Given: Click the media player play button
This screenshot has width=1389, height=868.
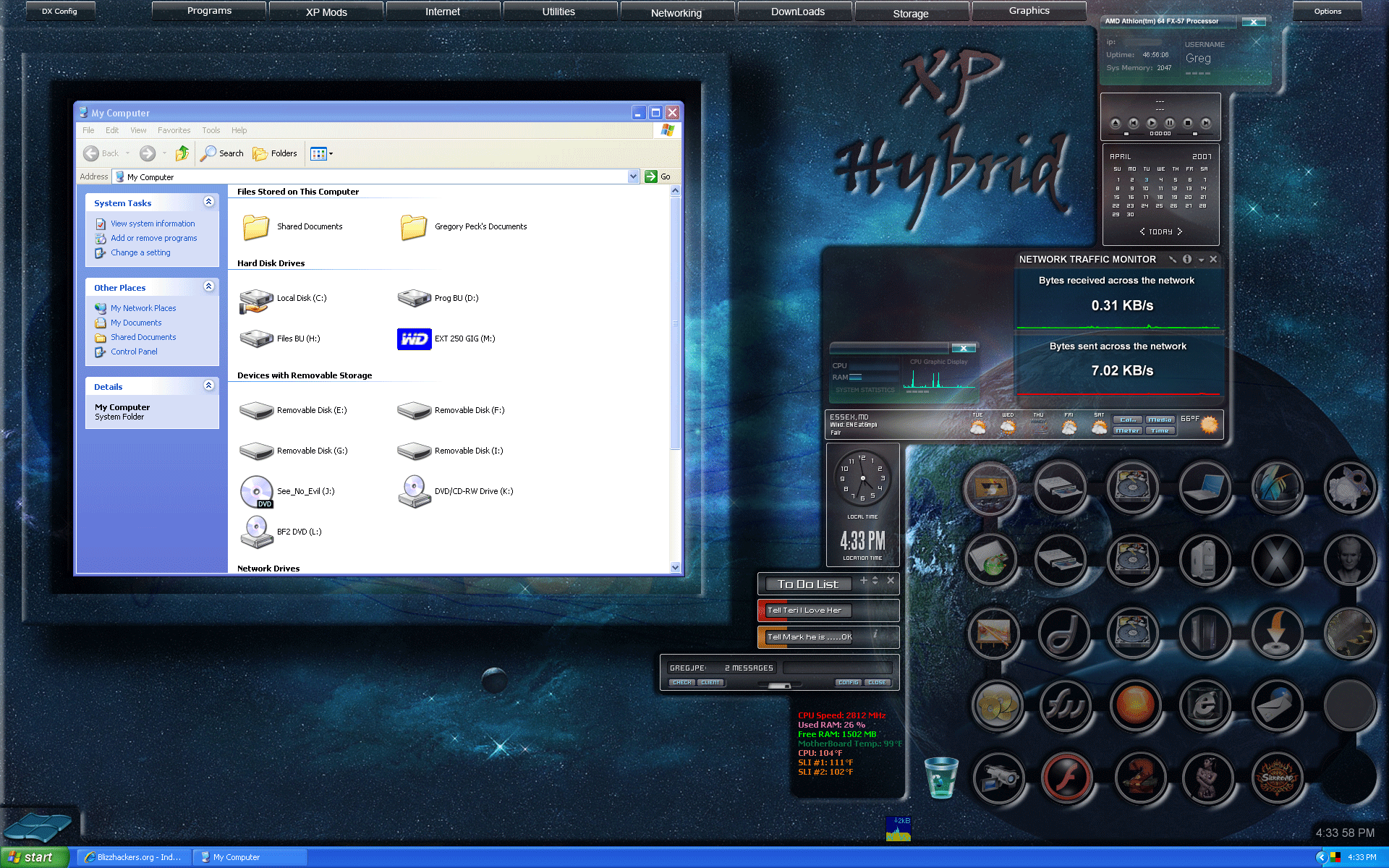Looking at the screenshot, I should click(1152, 123).
